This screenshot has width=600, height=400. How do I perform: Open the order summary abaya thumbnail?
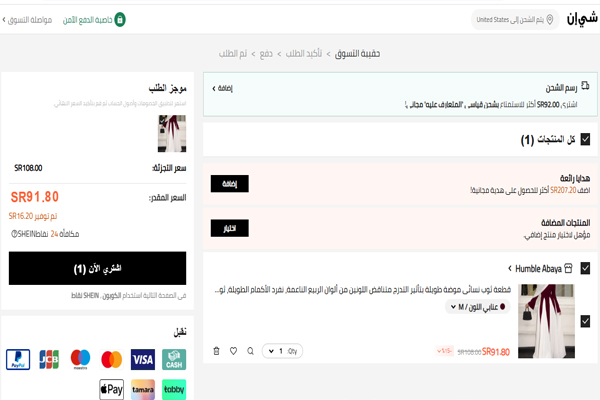pos(172,134)
